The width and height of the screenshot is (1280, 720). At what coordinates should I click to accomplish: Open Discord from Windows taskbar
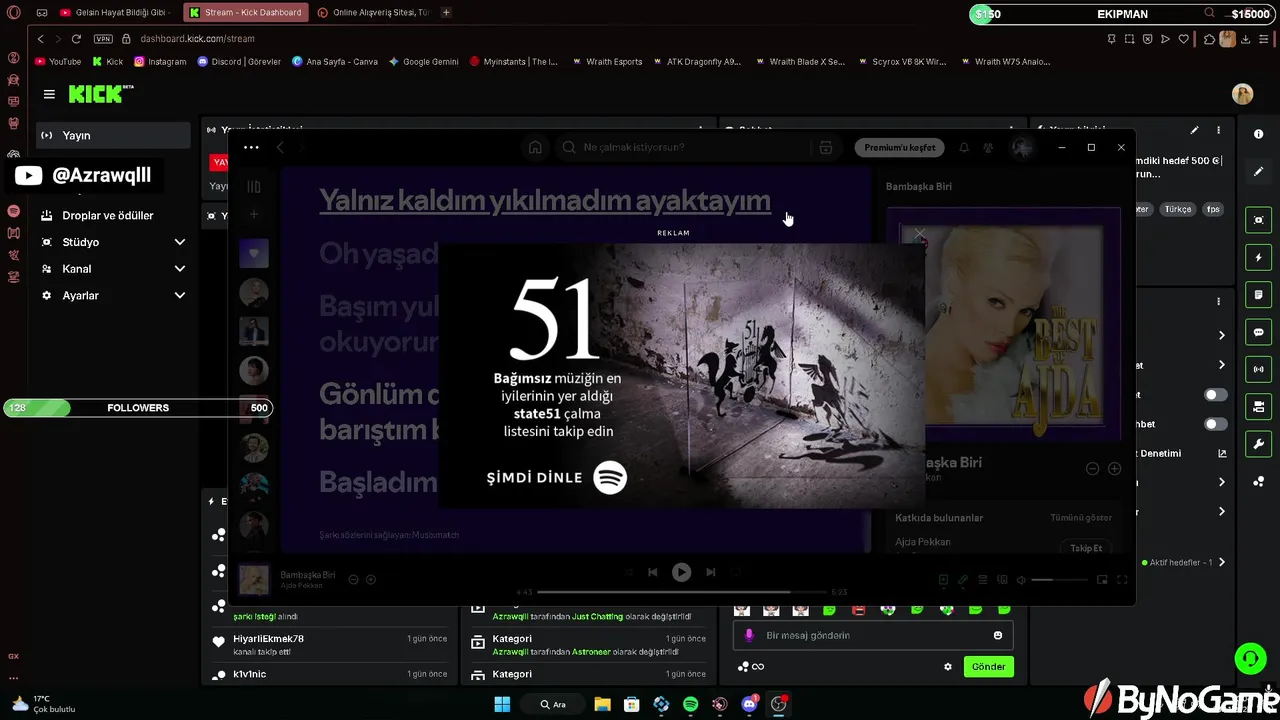(x=749, y=704)
